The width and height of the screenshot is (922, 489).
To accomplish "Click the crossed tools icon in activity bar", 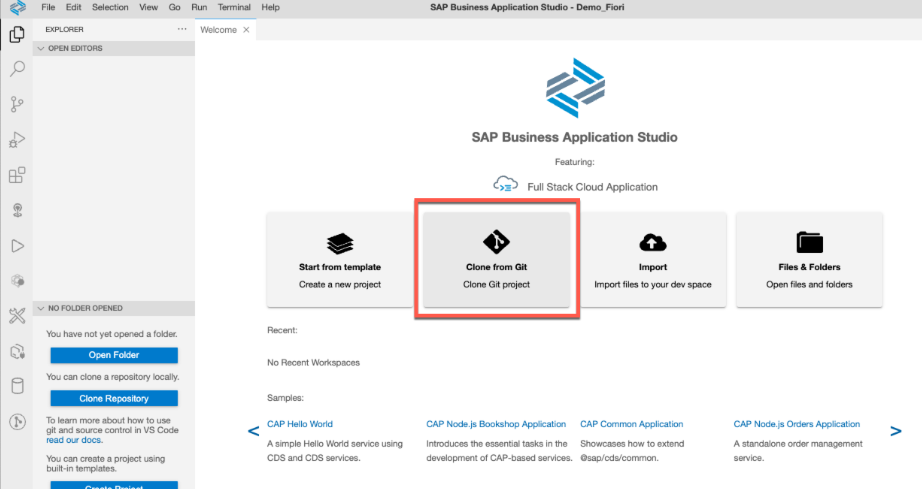I will (x=17, y=316).
